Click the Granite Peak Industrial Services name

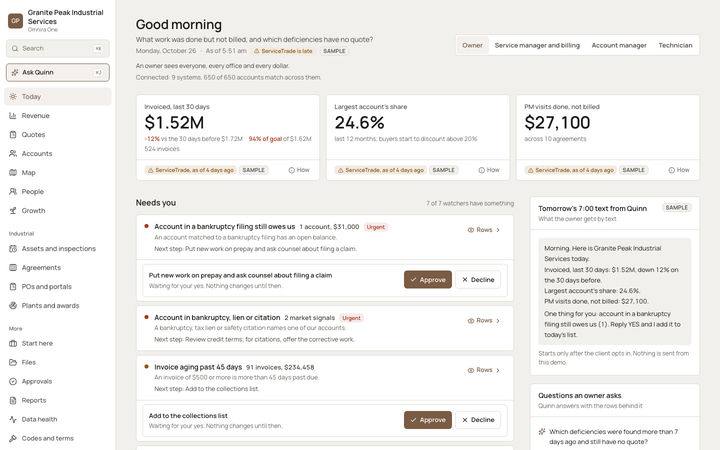(65, 17)
